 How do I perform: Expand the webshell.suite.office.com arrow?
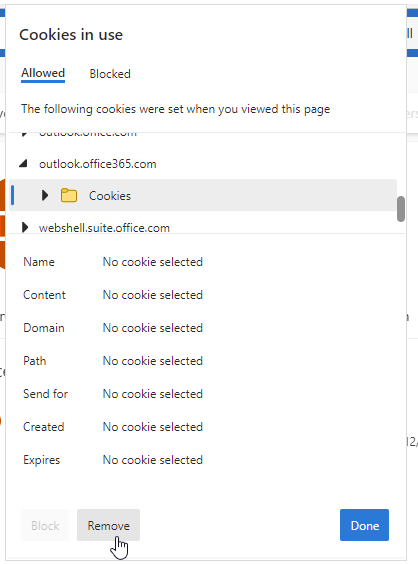tap(25, 227)
